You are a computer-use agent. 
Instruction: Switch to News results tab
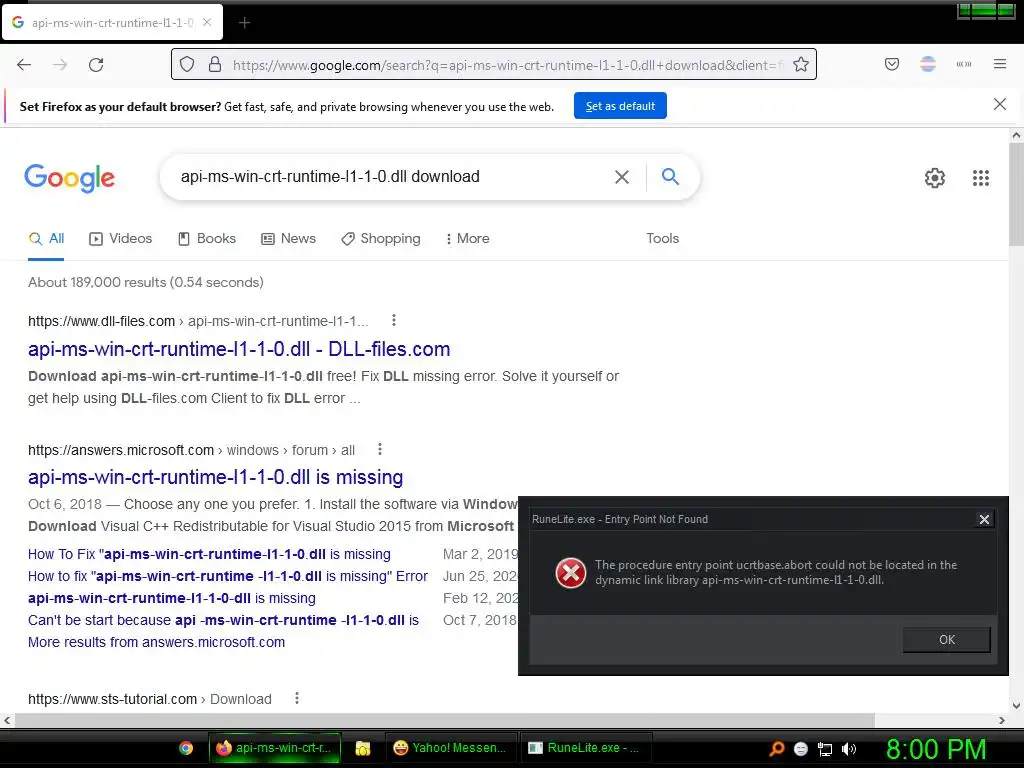289,239
